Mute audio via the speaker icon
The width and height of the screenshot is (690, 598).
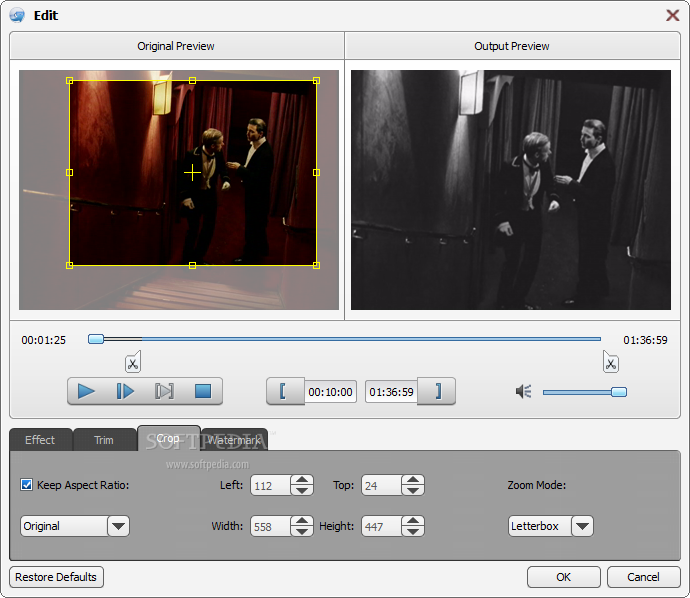524,391
